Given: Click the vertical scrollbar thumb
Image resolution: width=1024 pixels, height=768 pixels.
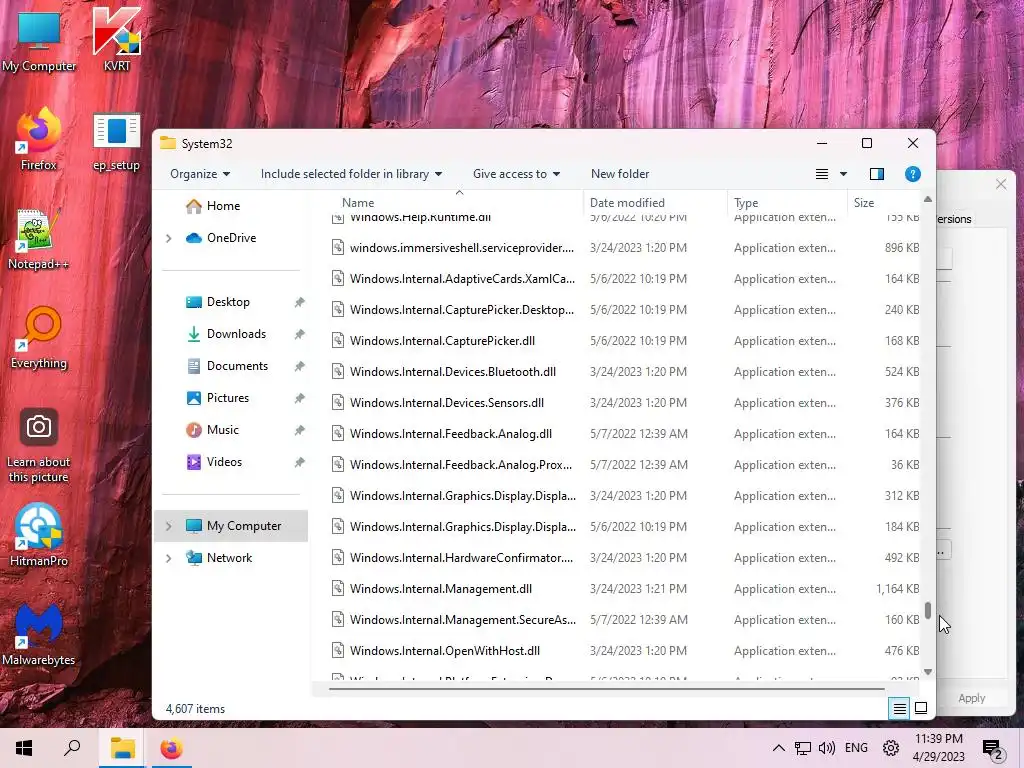Looking at the screenshot, I should (927, 610).
